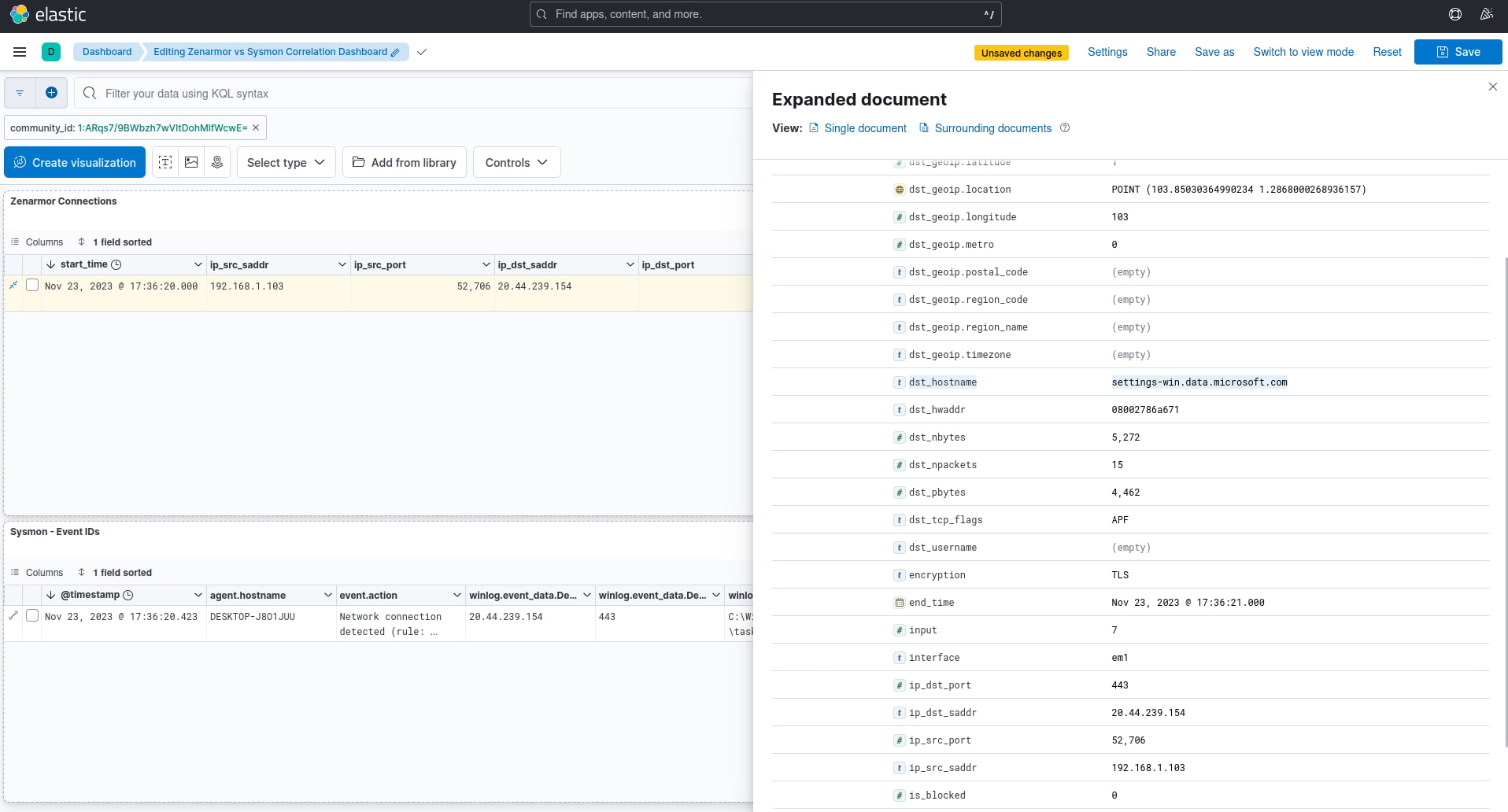Open the main navigation hamburger menu
Viewport: 1508px width, 812px height.
click(20, 52)
